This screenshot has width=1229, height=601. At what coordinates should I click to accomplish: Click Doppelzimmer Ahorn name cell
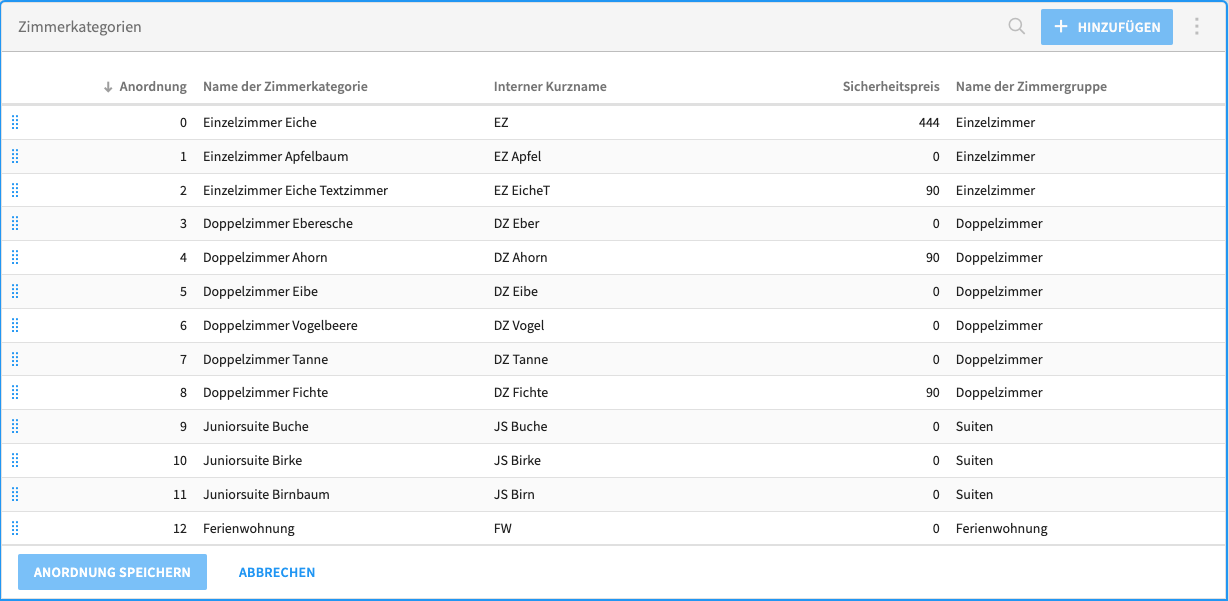(x=265, y=257)
